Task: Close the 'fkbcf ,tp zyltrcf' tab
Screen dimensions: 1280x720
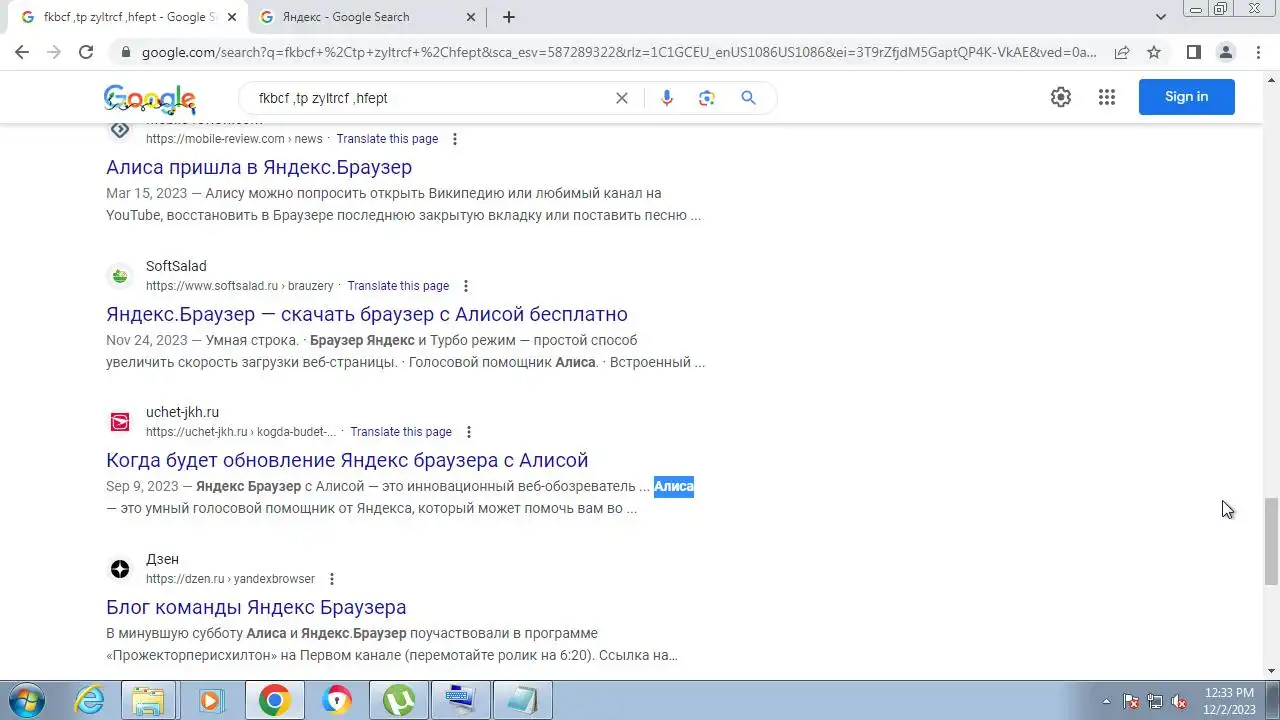Action: pyautogui.click(x=232, y=17)
